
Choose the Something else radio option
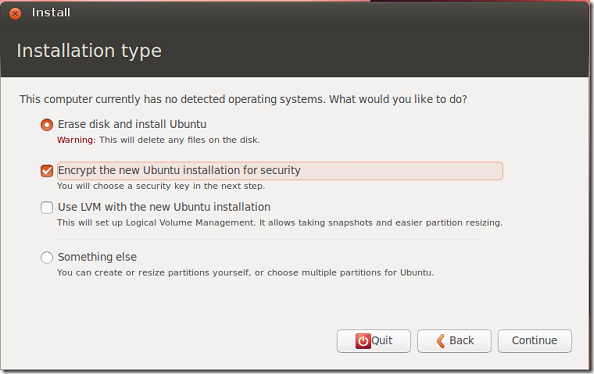click(47, 258)
